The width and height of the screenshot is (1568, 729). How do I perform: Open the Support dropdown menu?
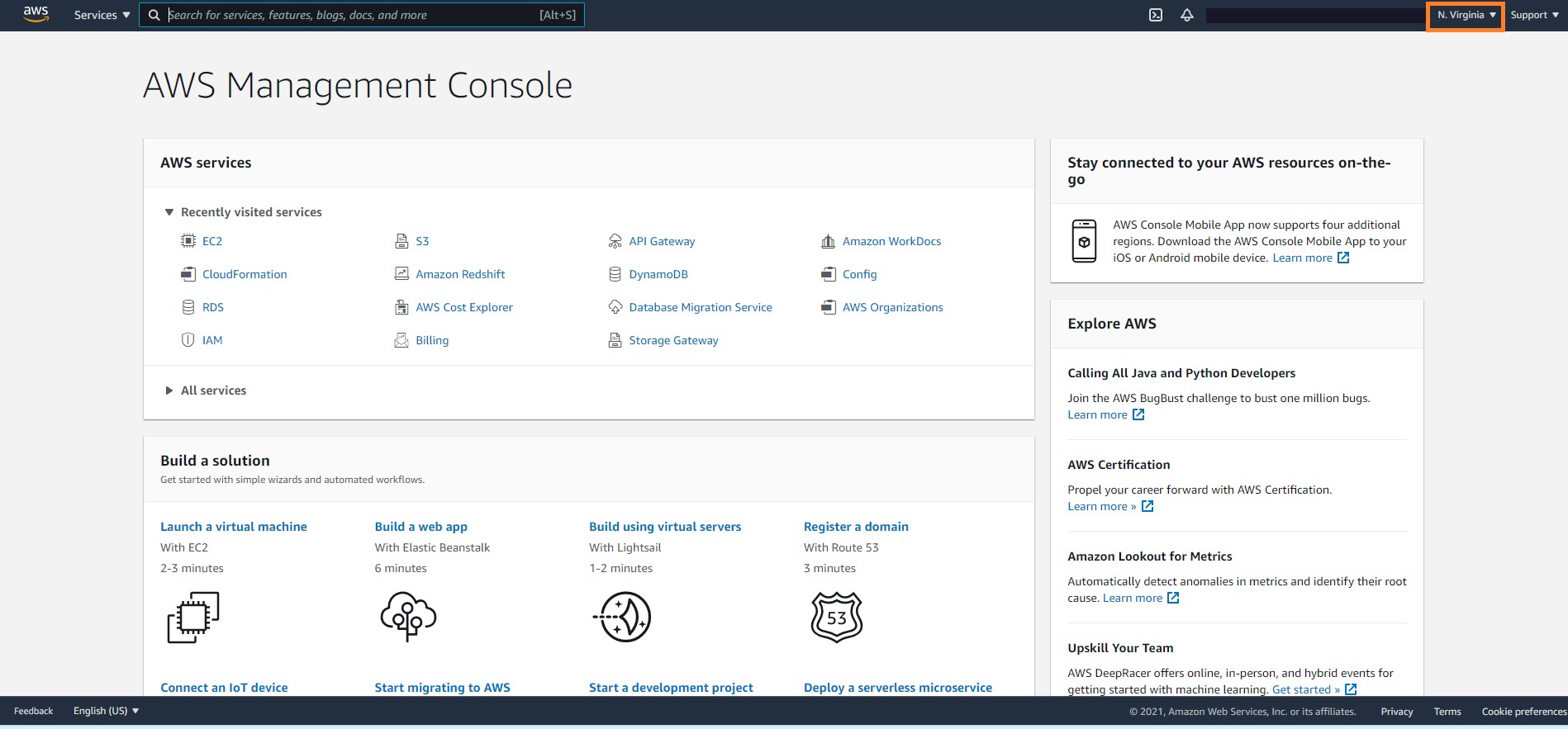coord(1534,15)
